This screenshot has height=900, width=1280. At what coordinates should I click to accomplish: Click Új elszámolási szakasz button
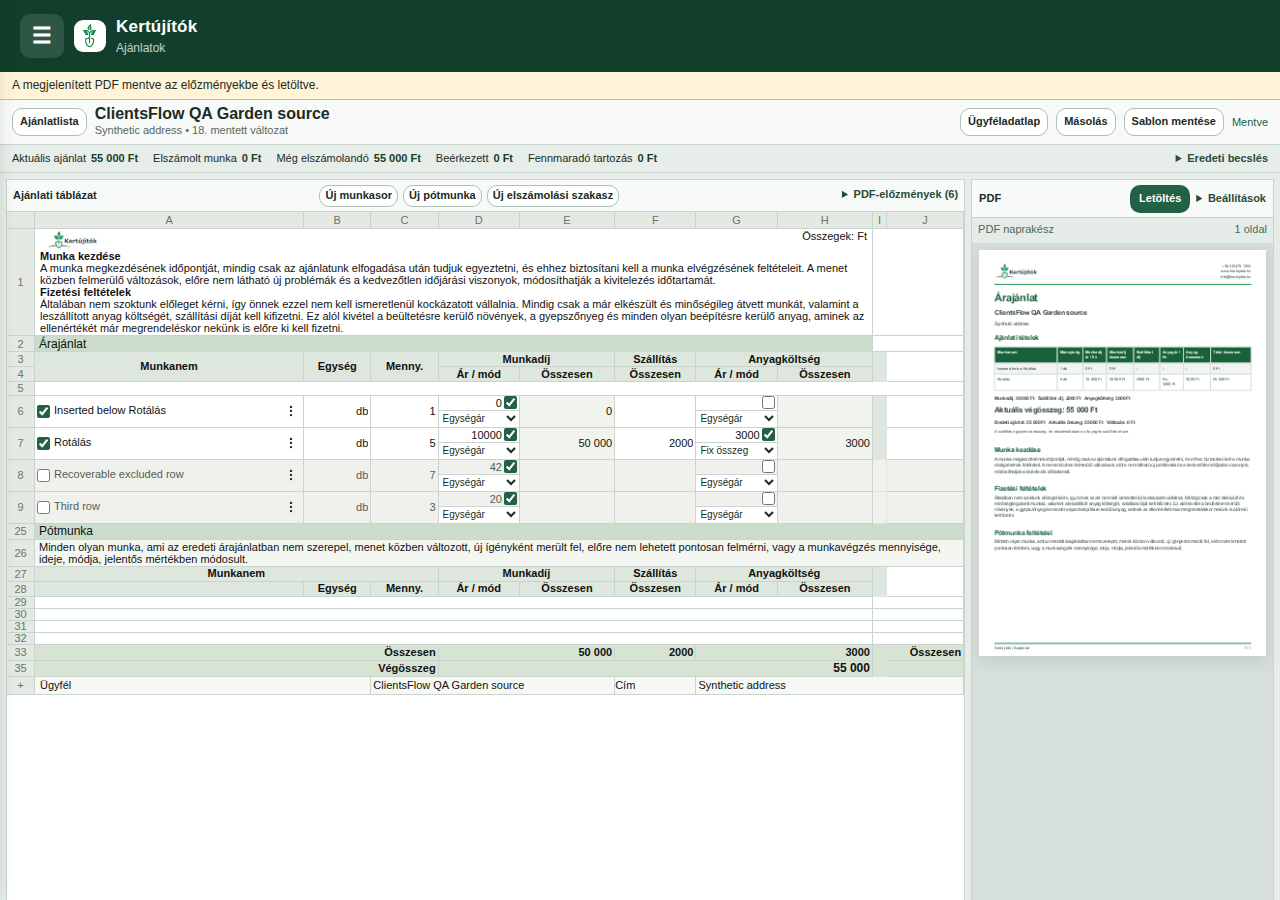pos(553,196)
